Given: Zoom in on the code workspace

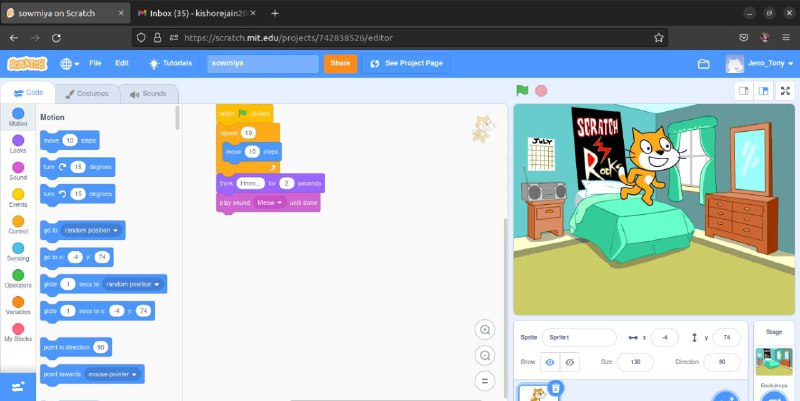Looking at the screenshot, I should (485, 330).
